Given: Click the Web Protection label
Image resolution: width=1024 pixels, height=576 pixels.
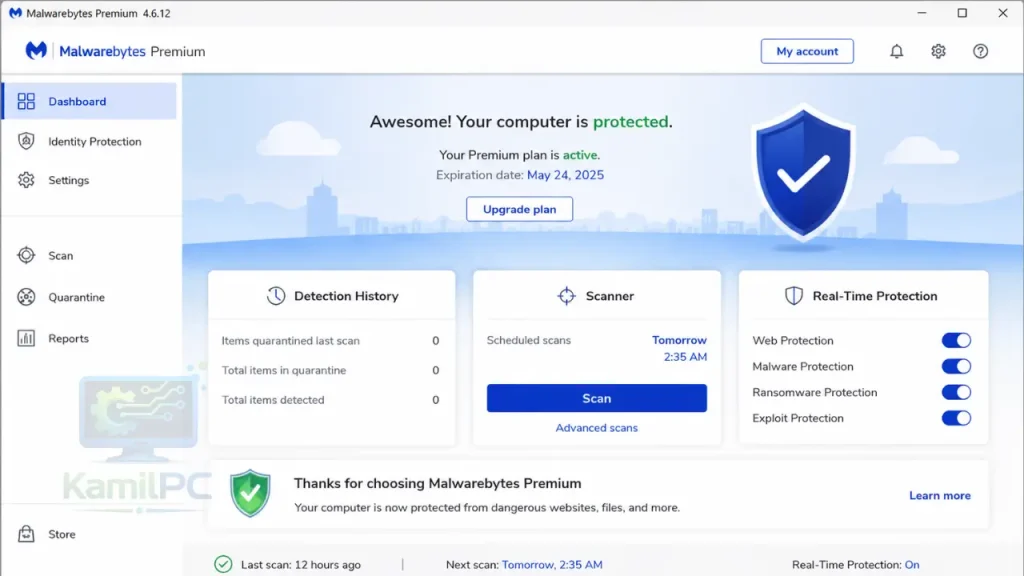Looking at the screenshot, I should pyautogui.click(x=793, y=340).
